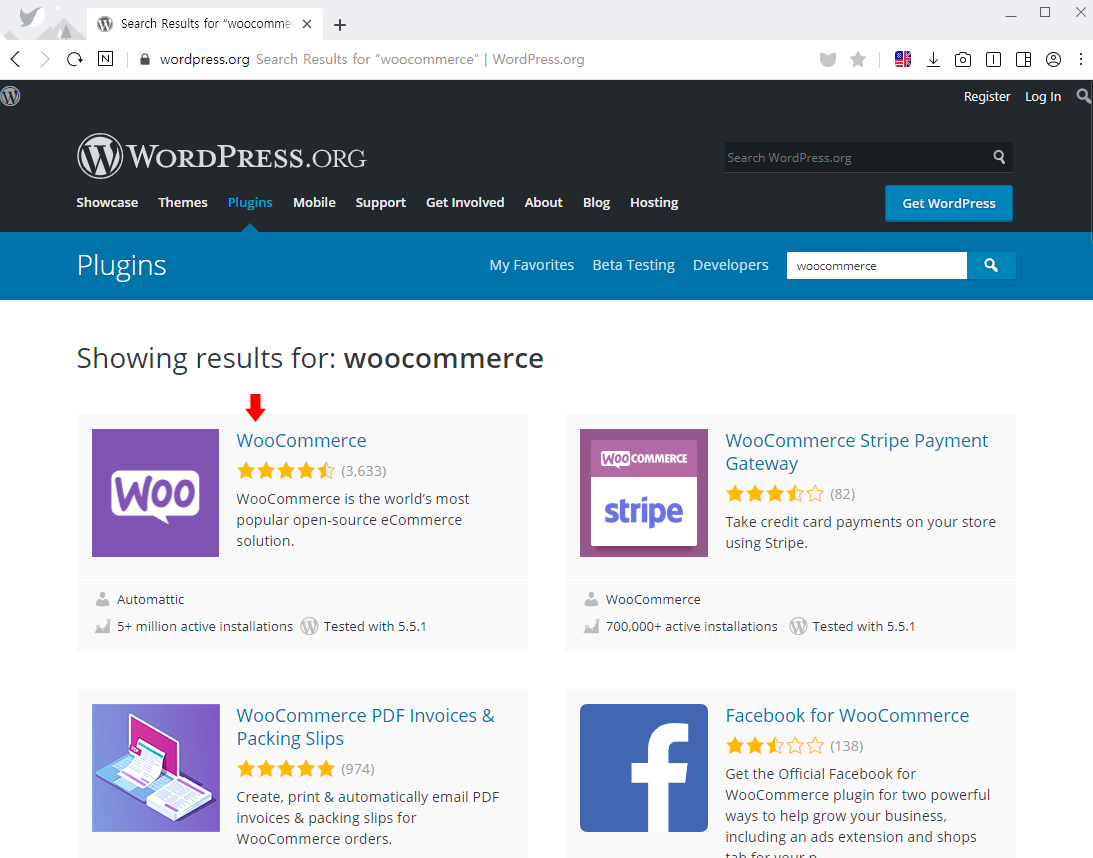Screen dimensions: 1093x858
Task: Select the Plugins menu item
Action: [x=250, y=203]
